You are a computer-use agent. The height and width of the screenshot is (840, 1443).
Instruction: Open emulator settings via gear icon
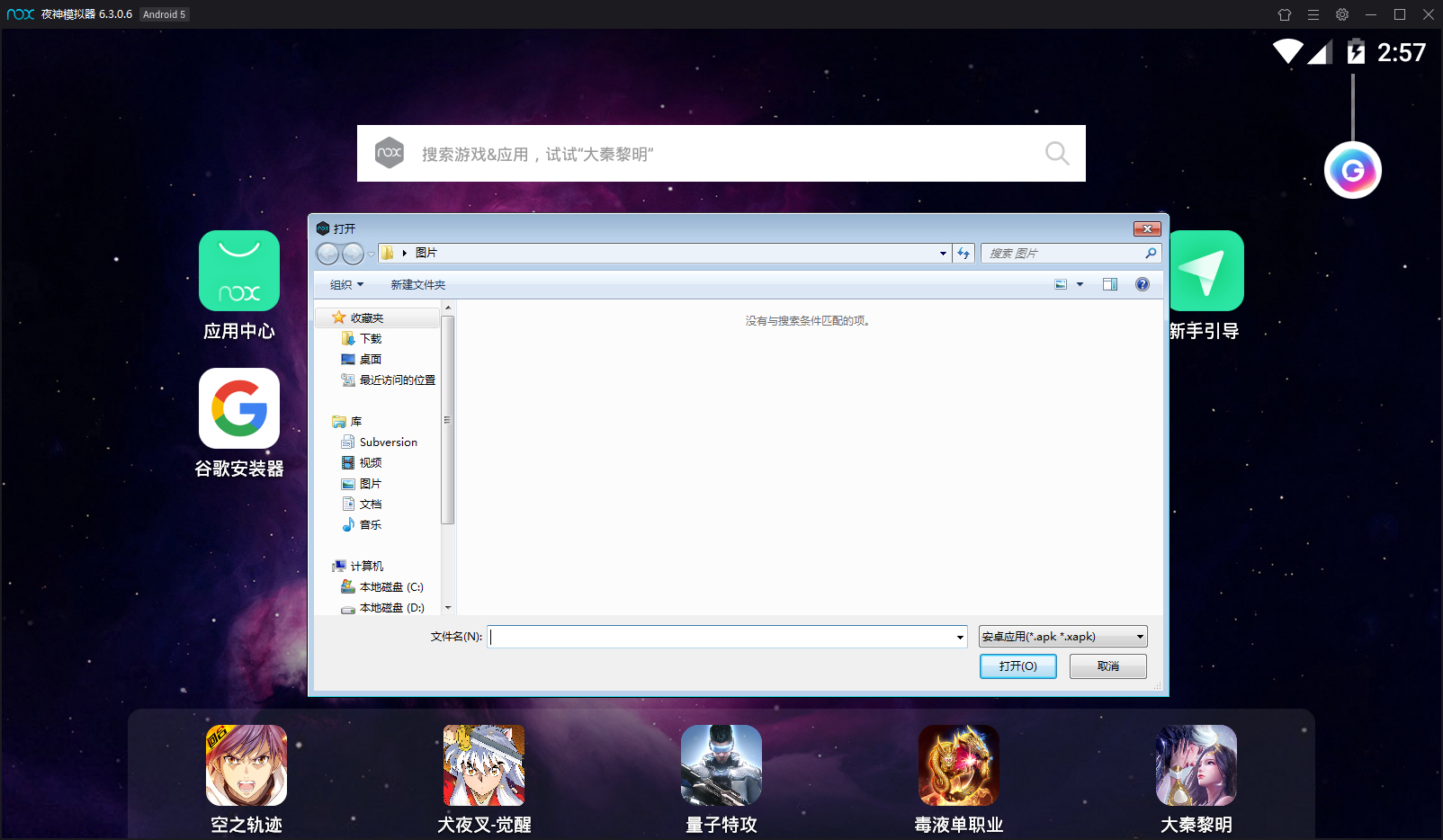tap(1341, 14)
